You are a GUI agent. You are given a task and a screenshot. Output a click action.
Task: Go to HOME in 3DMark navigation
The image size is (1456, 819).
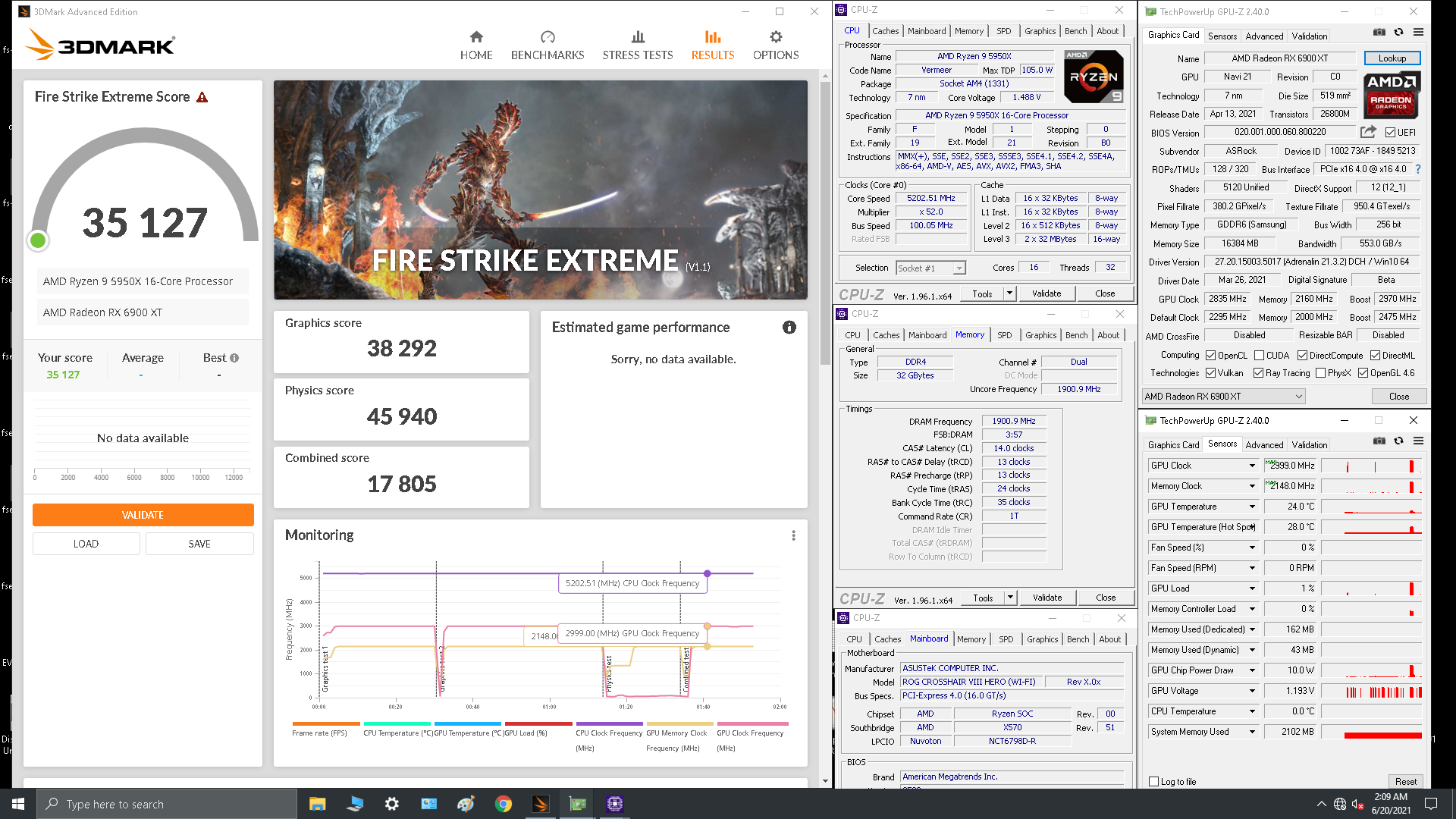click(476, 45)
